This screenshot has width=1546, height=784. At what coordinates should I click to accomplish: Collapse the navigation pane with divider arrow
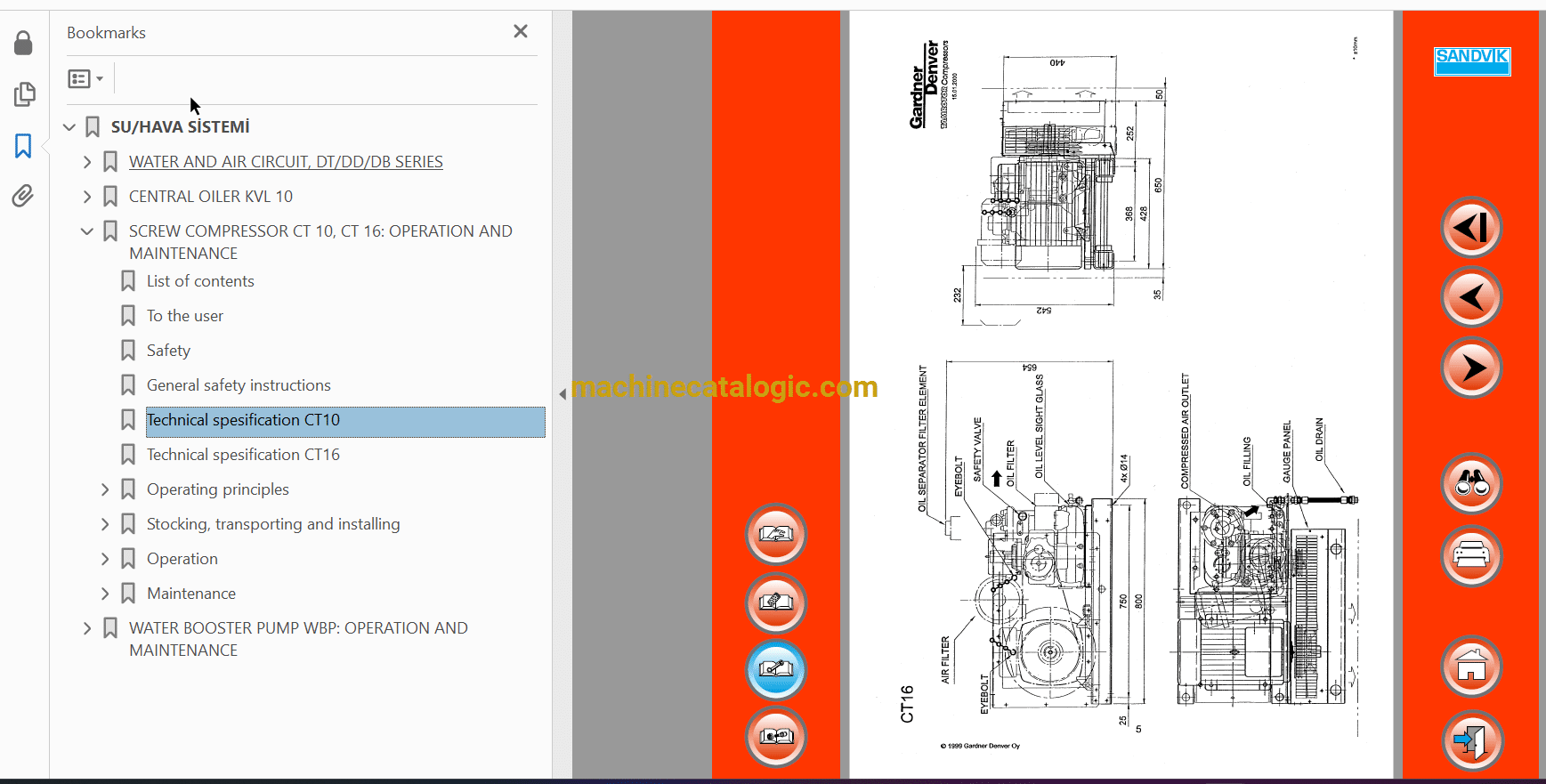563,393
